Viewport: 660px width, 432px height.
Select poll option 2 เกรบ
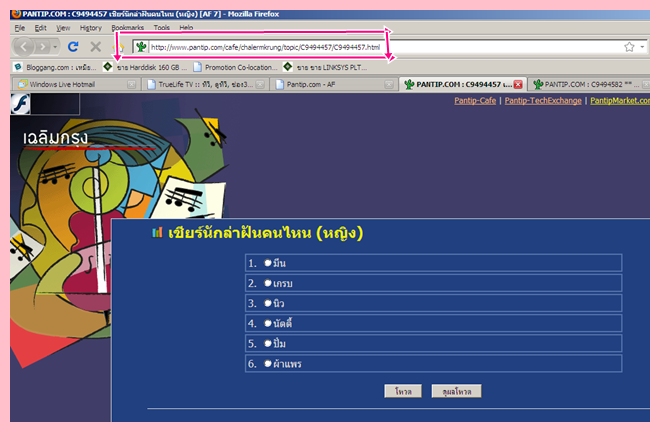[267, 283]
